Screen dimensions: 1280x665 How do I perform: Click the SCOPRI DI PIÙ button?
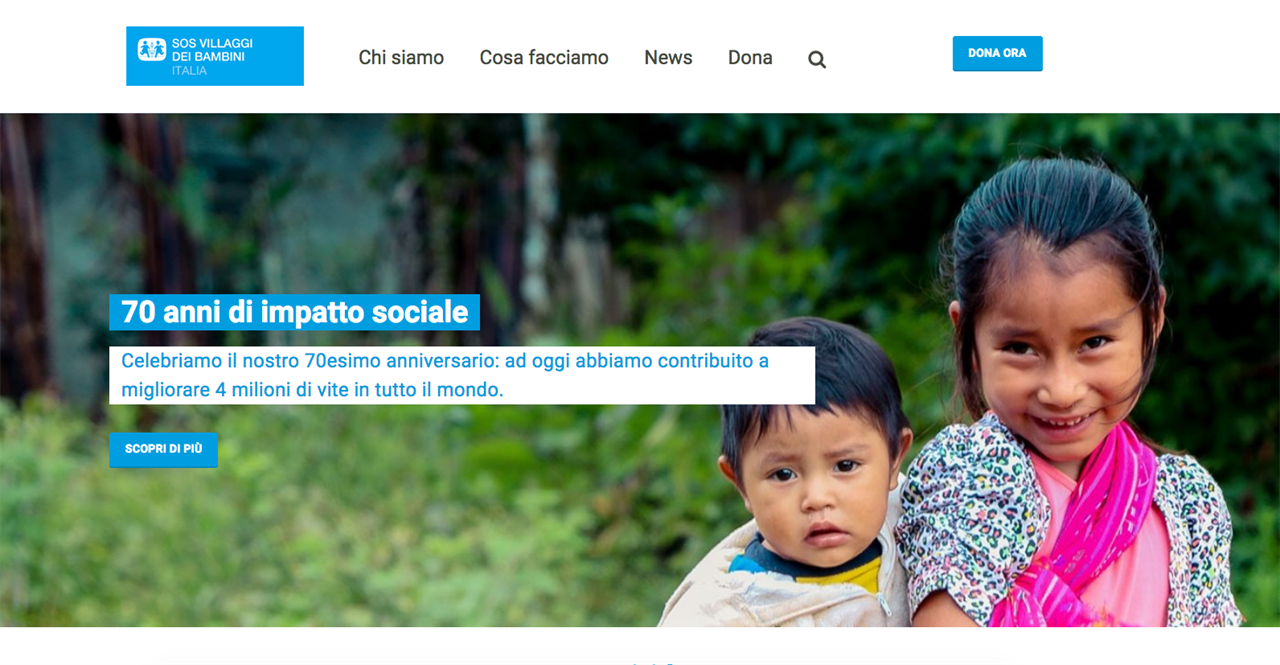(x=163, y=449)
